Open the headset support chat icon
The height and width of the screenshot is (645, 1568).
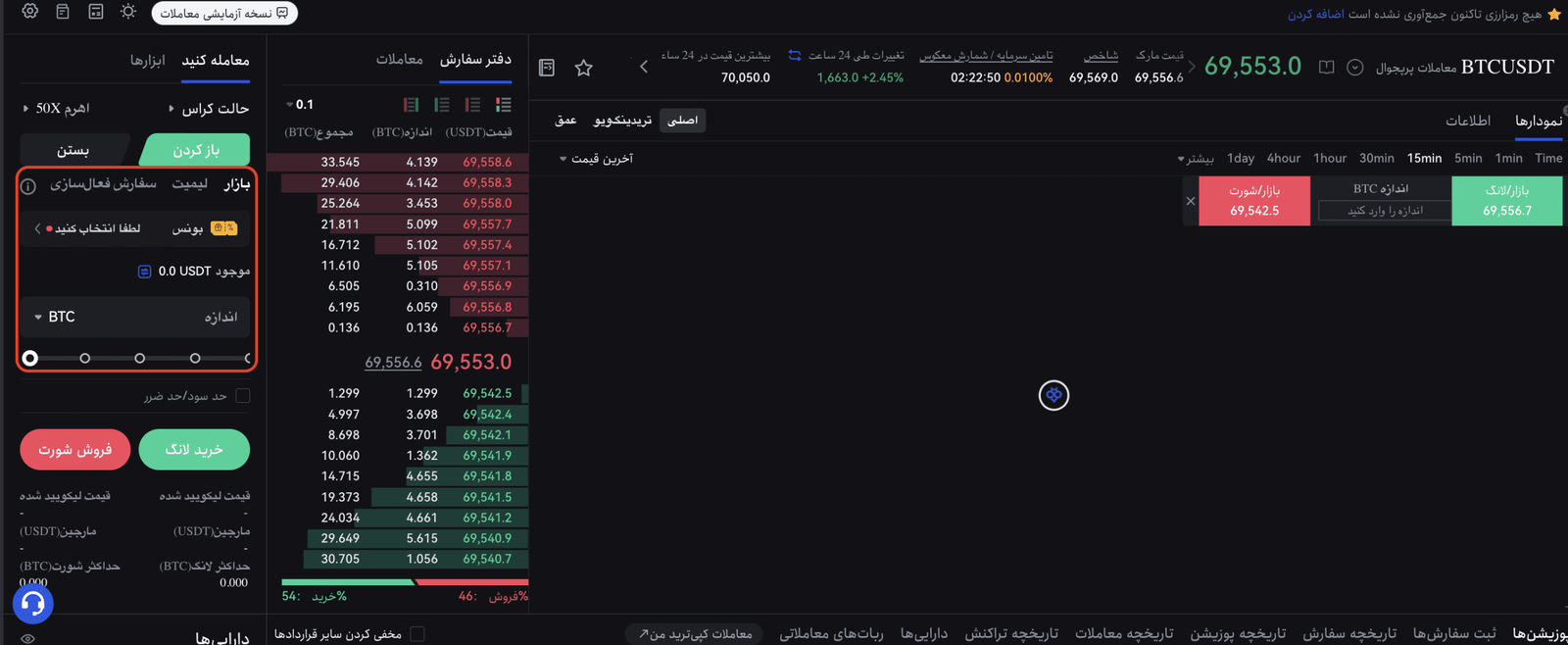(32, 603)
